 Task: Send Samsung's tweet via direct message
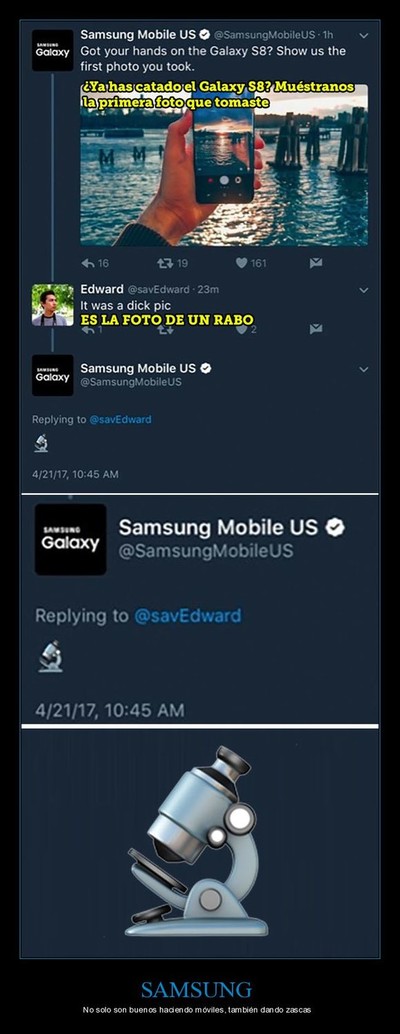click(x=316, y=263)
